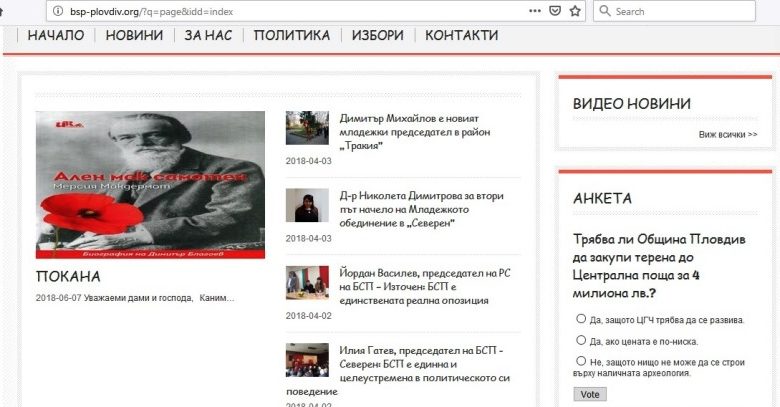Click the site information icon in address bar
Image resolution: width=780 pixels, height=407 pixels.
click(58, 11)
